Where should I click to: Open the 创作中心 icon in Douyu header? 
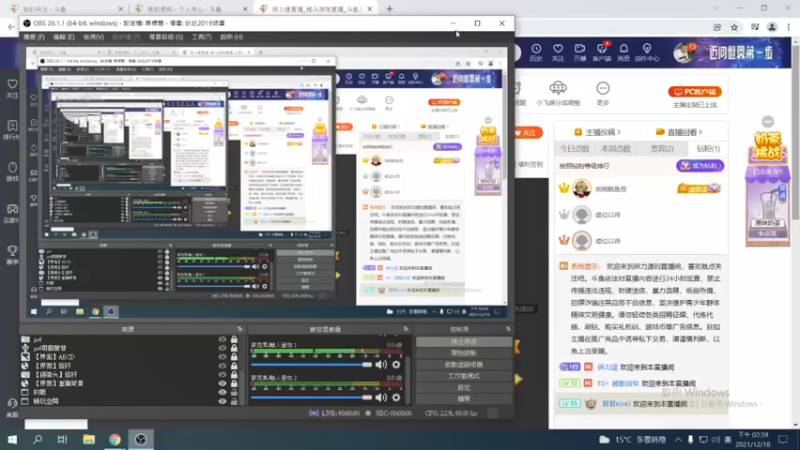[x=646, y=52]
